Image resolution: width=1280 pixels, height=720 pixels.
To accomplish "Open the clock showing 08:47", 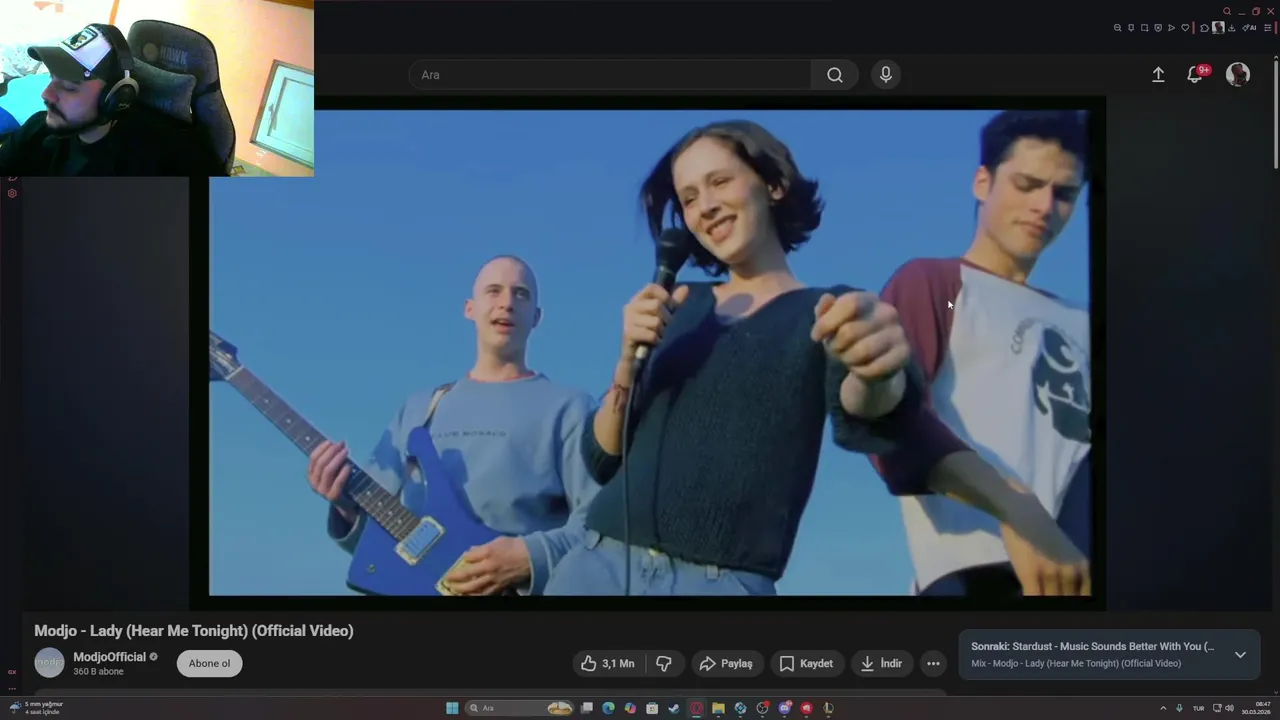I will [x=1258, y=708].
